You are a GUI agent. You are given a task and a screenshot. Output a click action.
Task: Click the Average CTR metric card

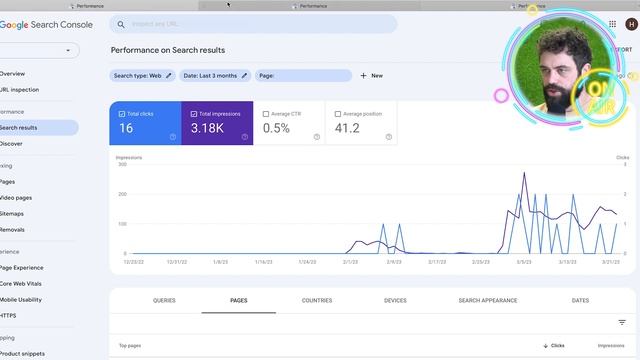(x=289, y=123)
